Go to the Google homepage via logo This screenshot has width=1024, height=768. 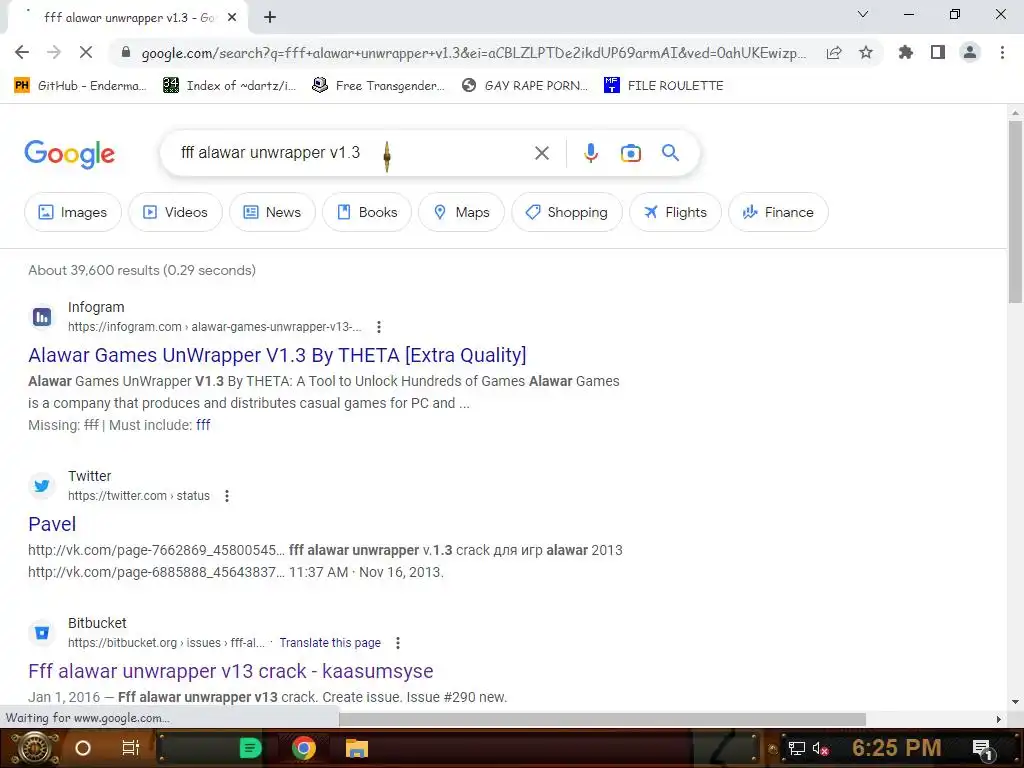pos(69,154)
